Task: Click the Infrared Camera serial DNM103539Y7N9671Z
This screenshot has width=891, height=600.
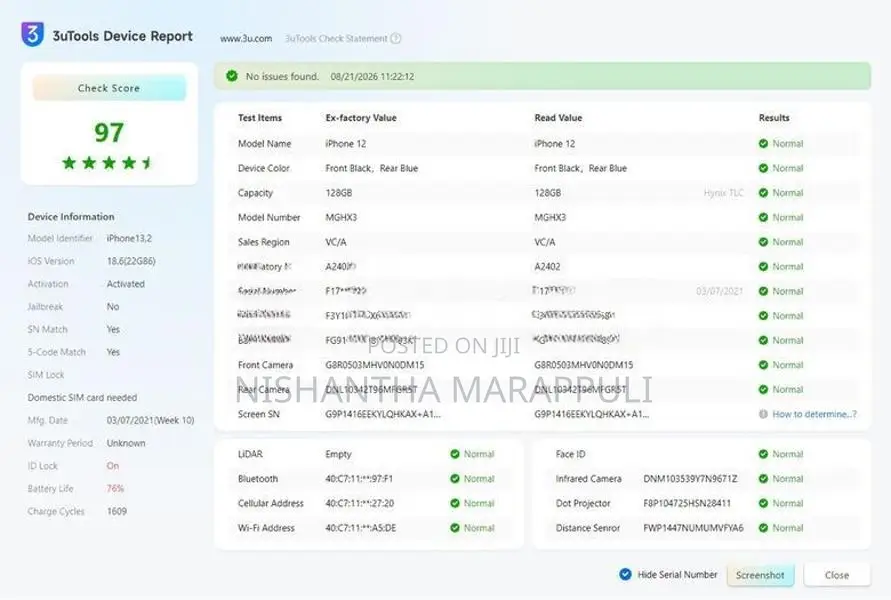Action: click(690, 479)
